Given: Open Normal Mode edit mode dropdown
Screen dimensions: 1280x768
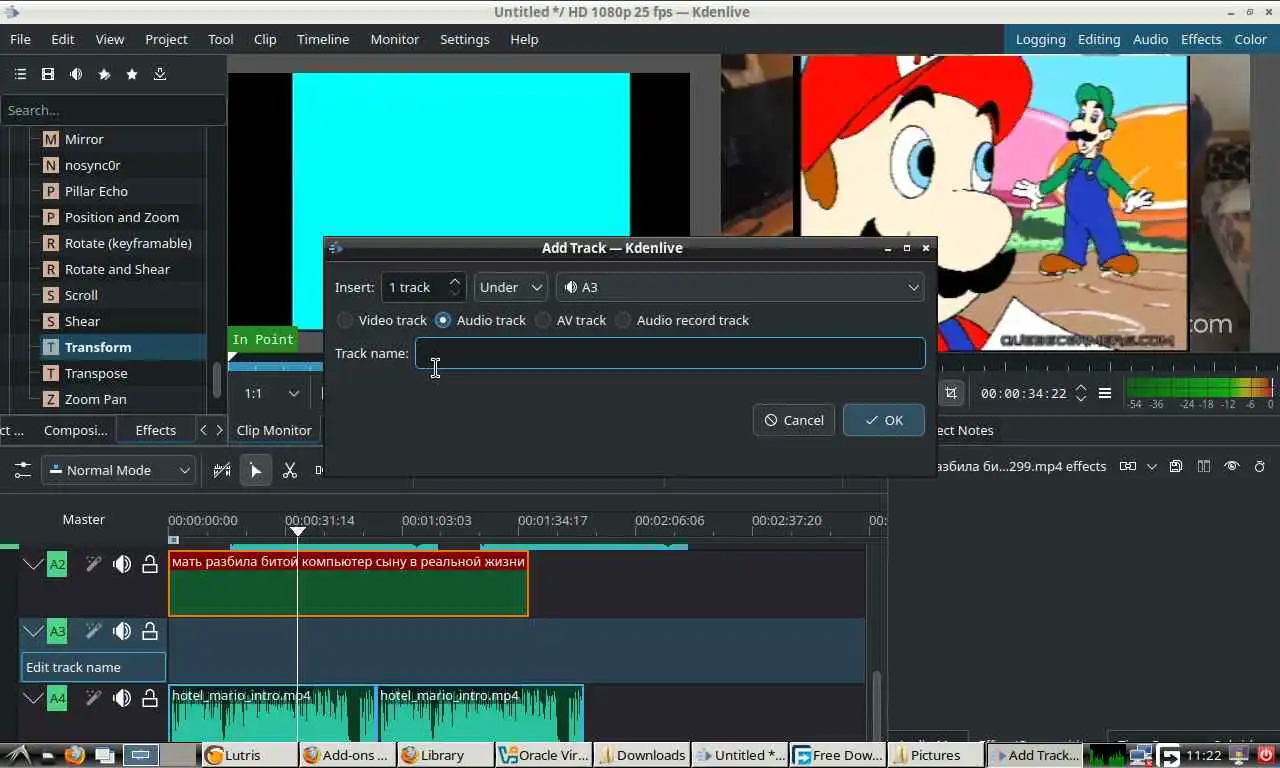Looking at the screenshot, I should click(x=118, y=470).
